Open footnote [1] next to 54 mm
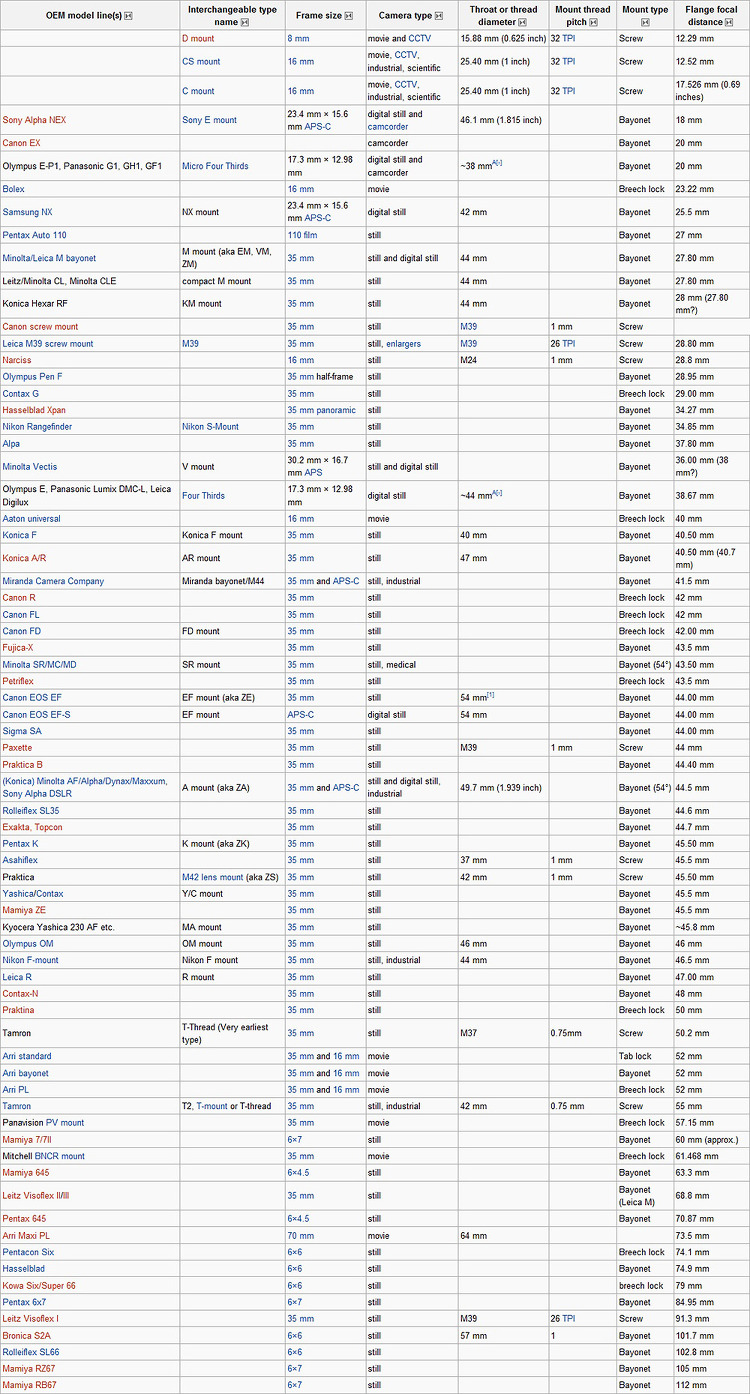 pyautogui.click(x=491, y=695)
